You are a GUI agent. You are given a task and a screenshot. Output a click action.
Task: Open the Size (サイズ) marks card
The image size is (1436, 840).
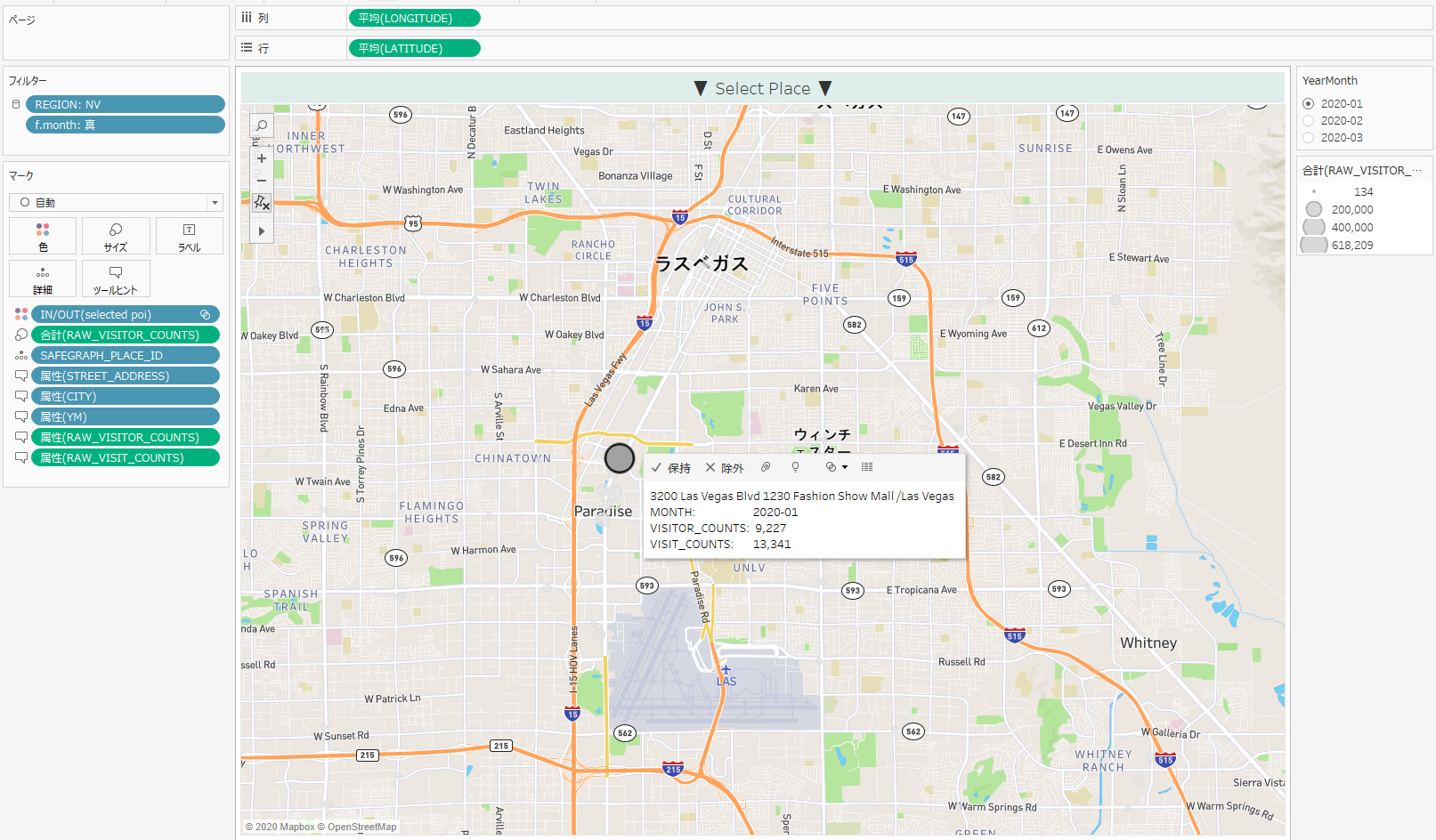click(116, 237)
